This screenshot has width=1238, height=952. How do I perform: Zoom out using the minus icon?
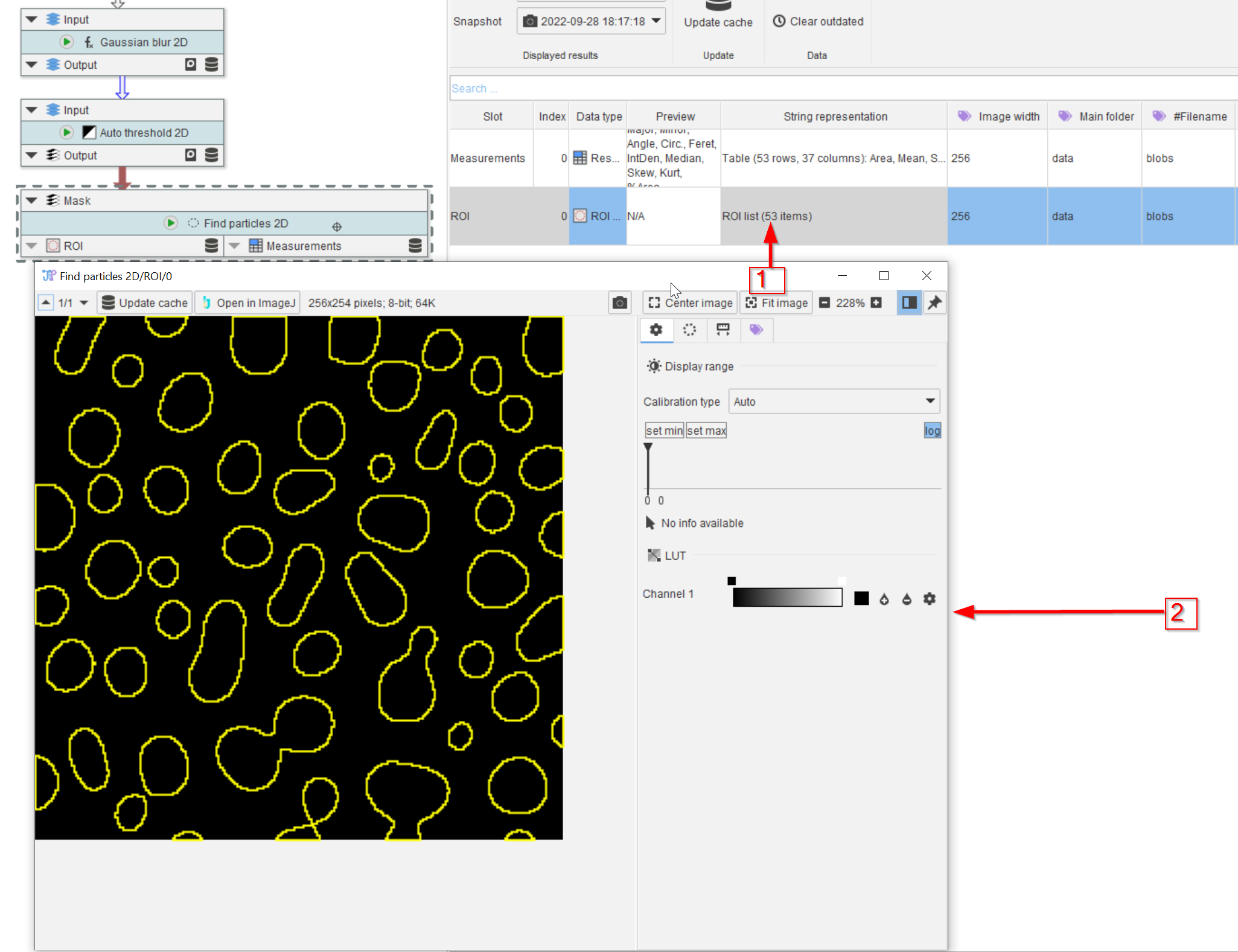[825, 303]
